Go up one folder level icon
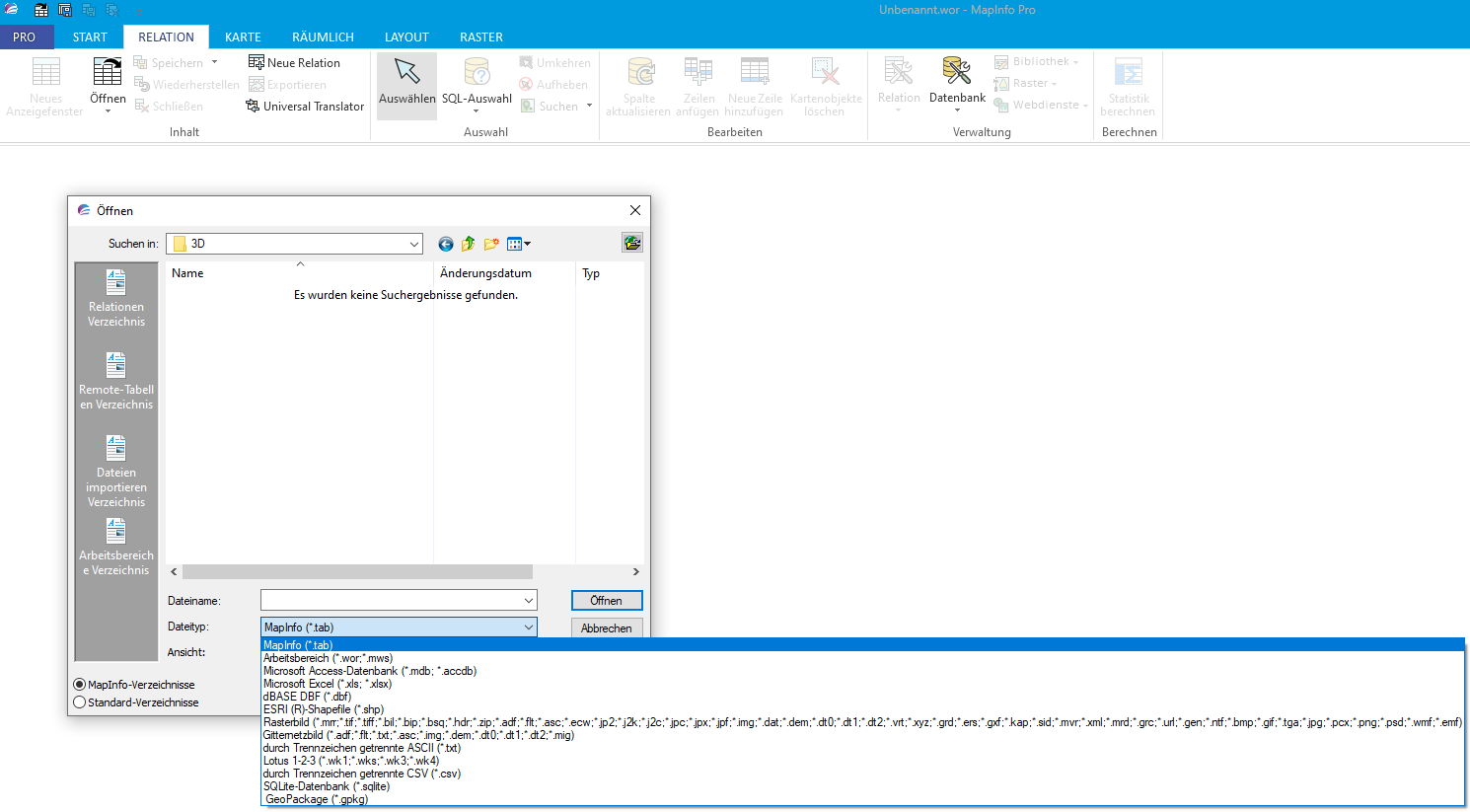 (x=469, y=244)
